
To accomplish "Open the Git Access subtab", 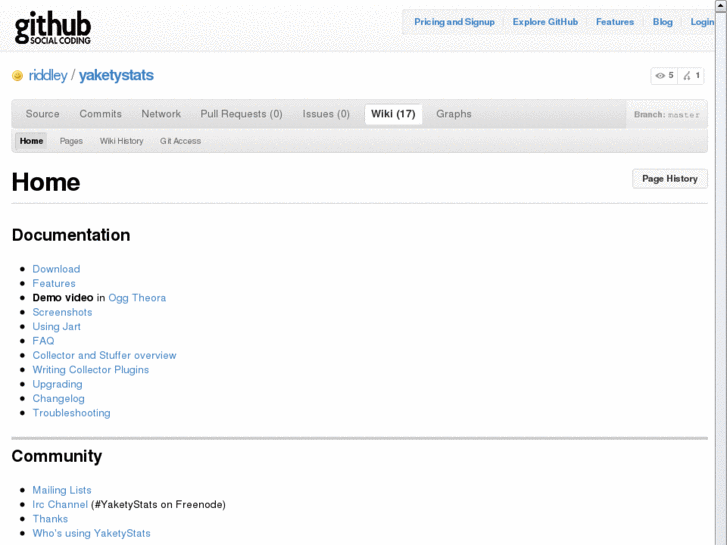I will [x=180, y=141].
